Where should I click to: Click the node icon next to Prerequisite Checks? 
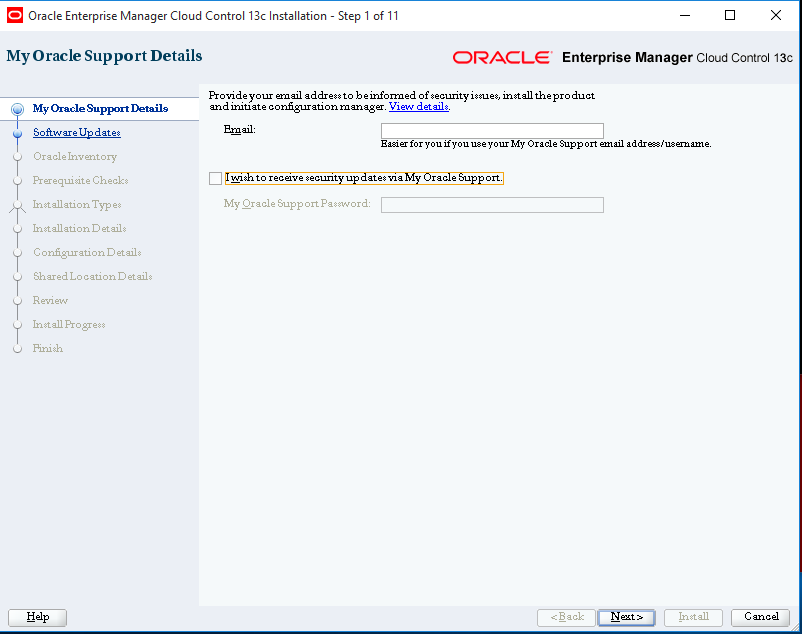(17, 180)
